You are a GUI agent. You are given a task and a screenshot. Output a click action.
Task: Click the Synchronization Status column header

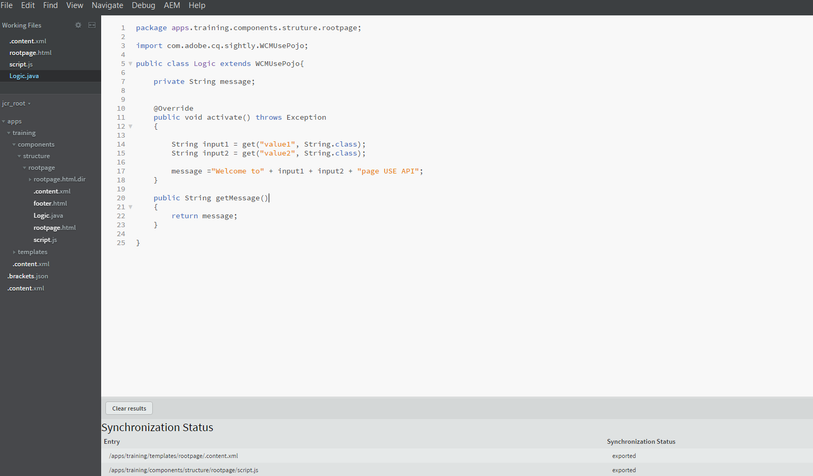coord(641,442)
